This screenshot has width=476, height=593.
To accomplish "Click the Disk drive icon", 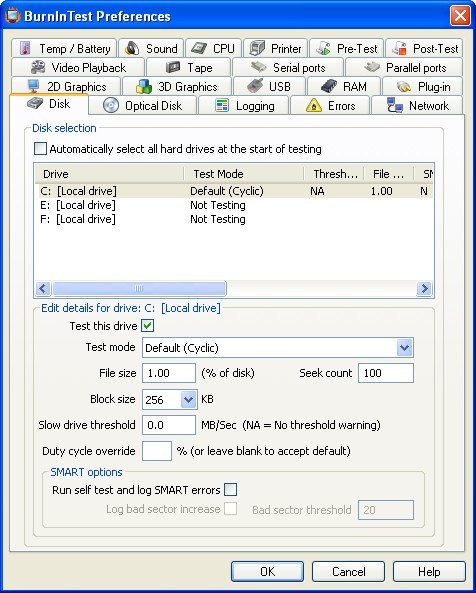I will coord(35,104).
